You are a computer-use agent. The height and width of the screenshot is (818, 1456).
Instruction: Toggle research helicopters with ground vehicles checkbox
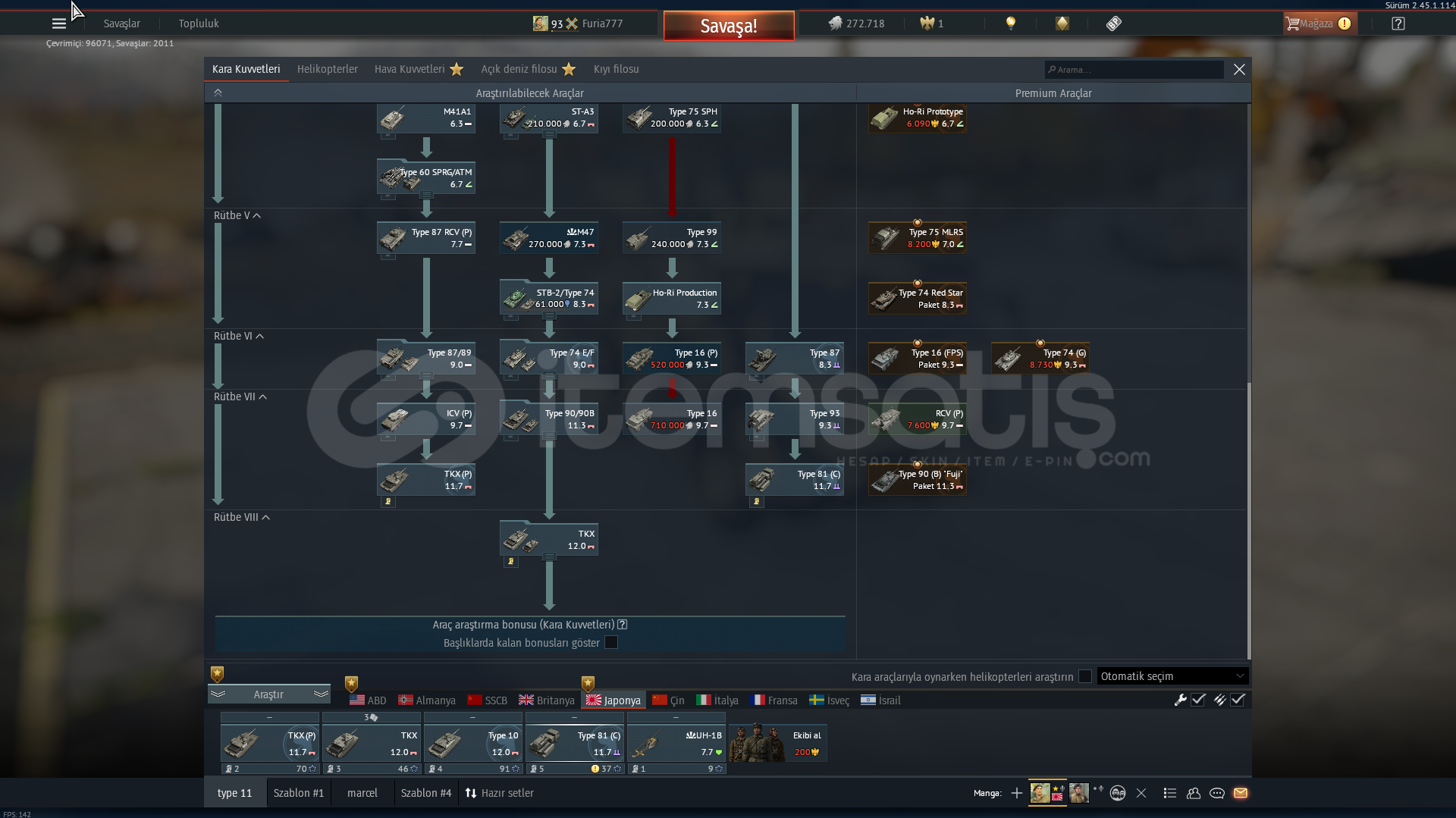click(x=1085, y=676)
